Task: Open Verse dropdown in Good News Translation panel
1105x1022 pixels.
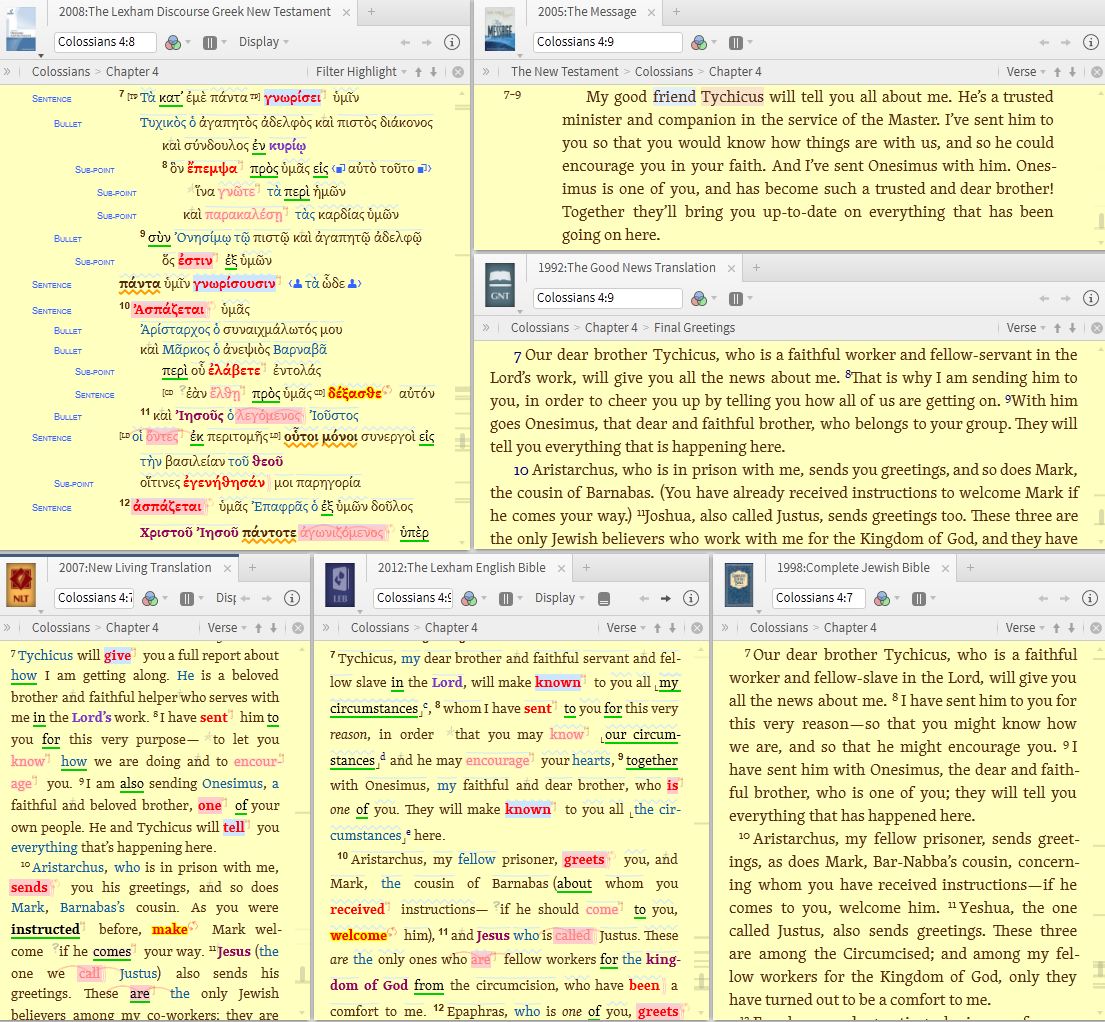Action: click(1025, 328)
